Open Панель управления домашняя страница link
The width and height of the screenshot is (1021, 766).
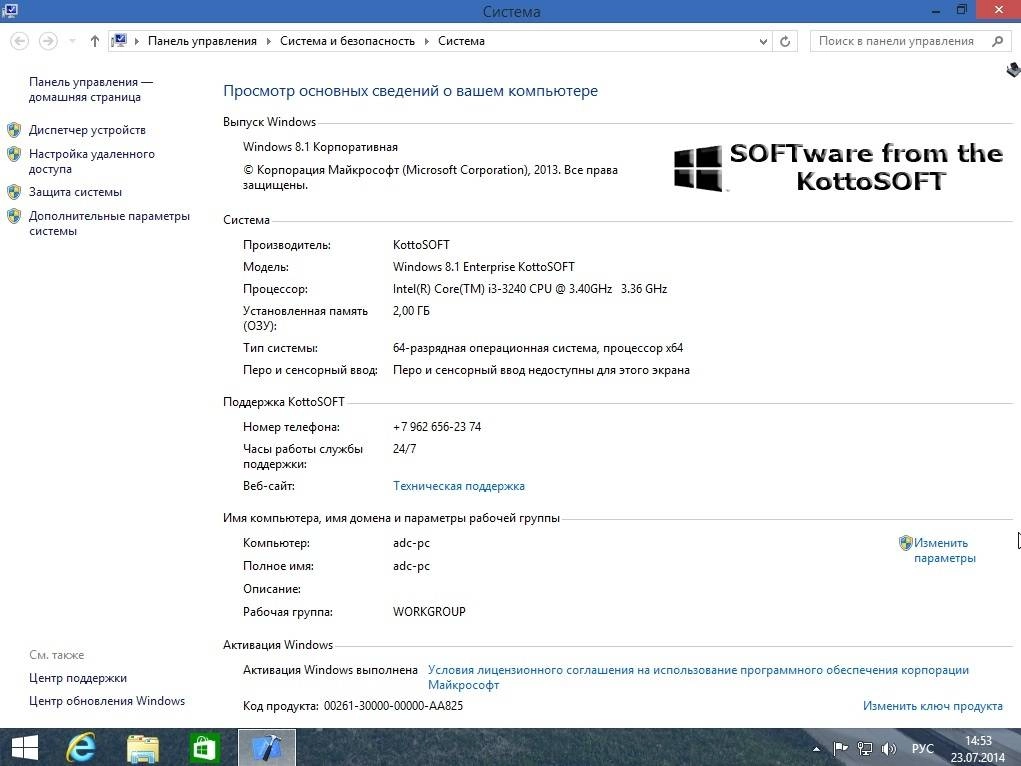(91, 89)
